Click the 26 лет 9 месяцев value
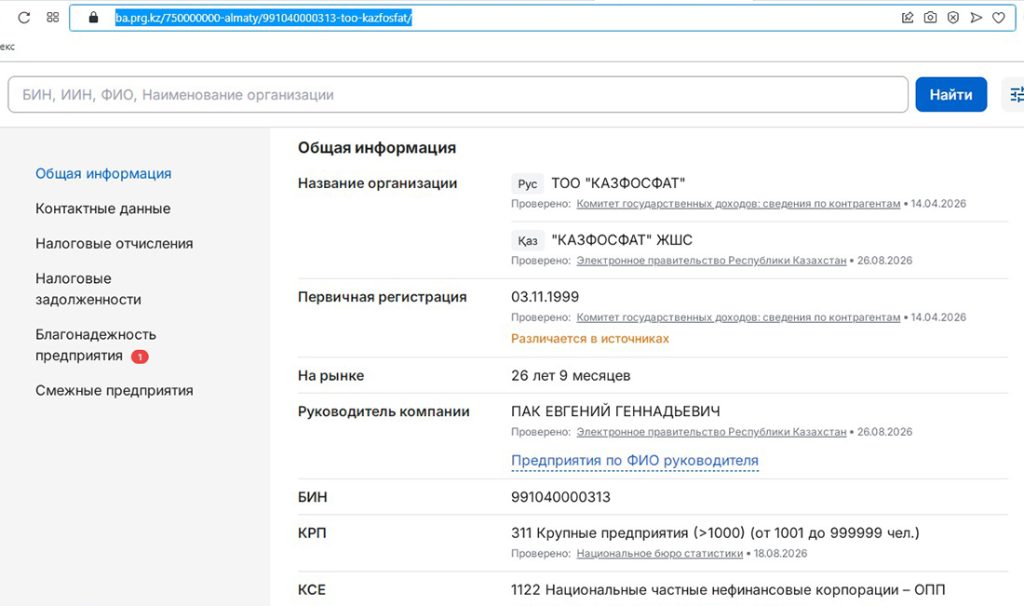Screen dimensions: 1024x606 tap(571, 376)
